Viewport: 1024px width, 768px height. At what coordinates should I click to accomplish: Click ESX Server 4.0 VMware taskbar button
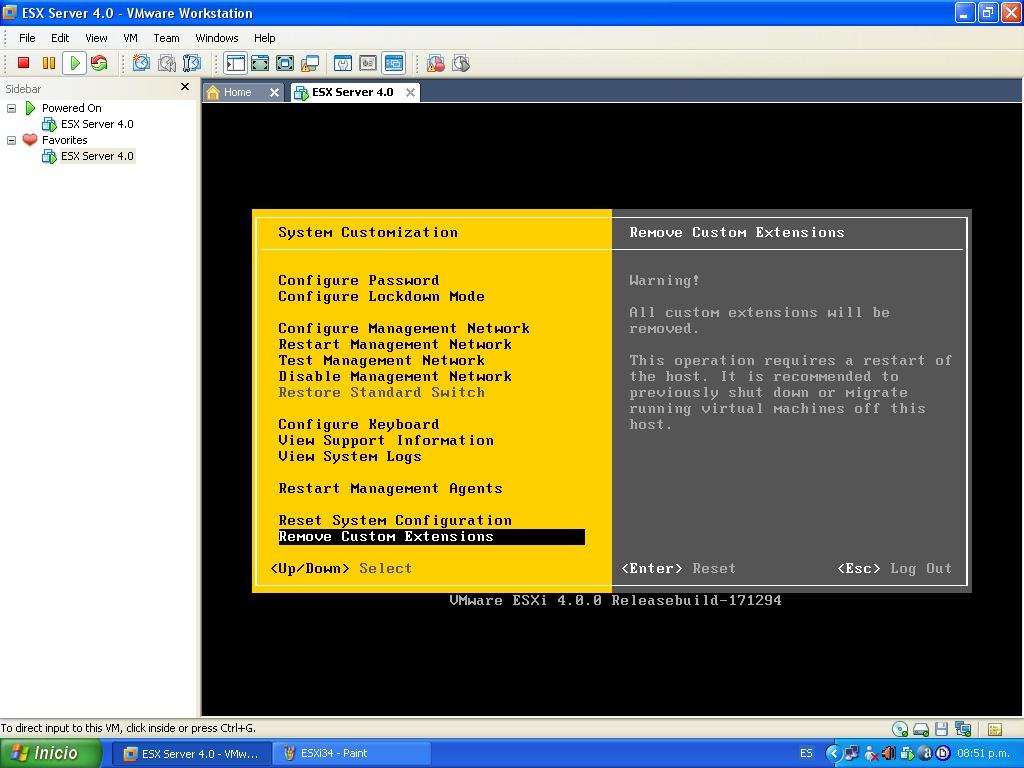192,754
